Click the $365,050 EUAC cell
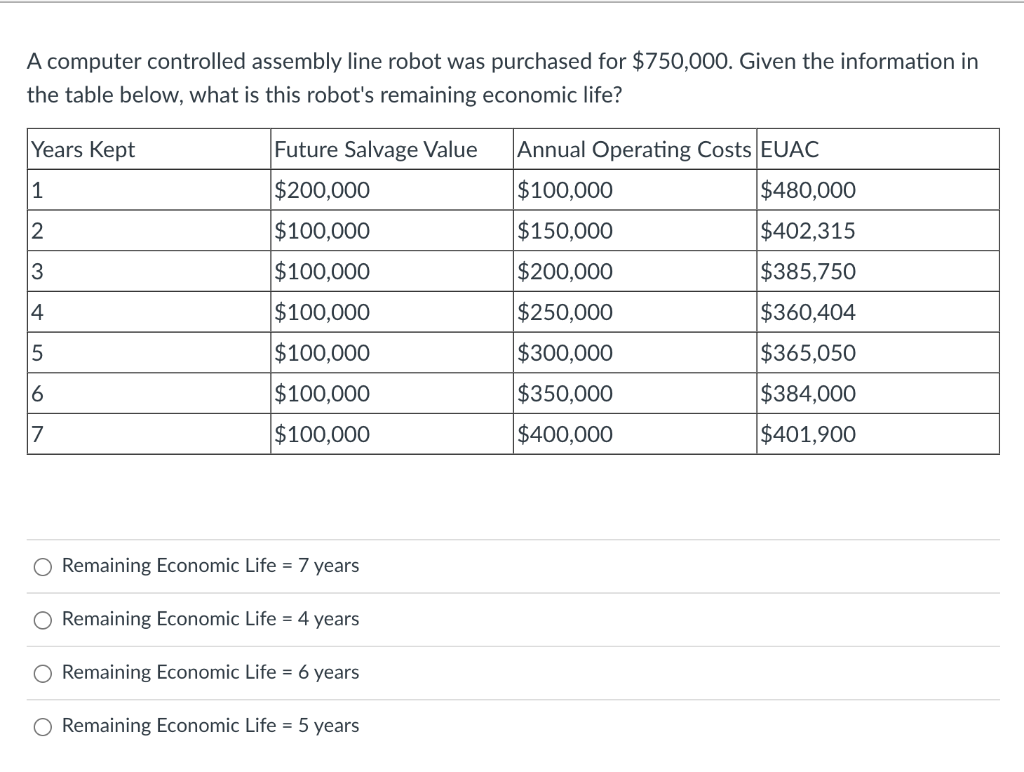This screenshot has height=772, width=1024. pyautogui.click(x=878, y=353)
